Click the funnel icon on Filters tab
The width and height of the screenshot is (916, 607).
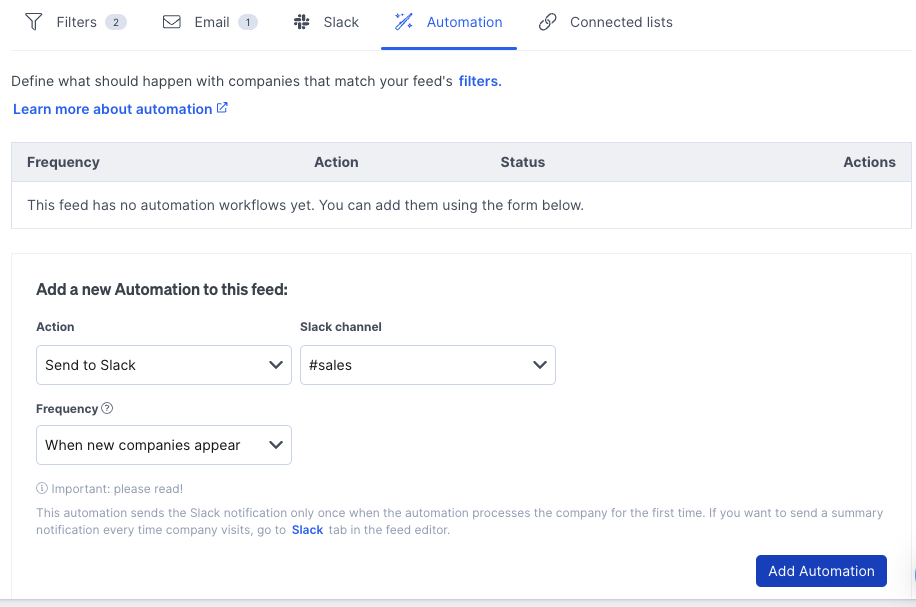click(x=33, y=21)
